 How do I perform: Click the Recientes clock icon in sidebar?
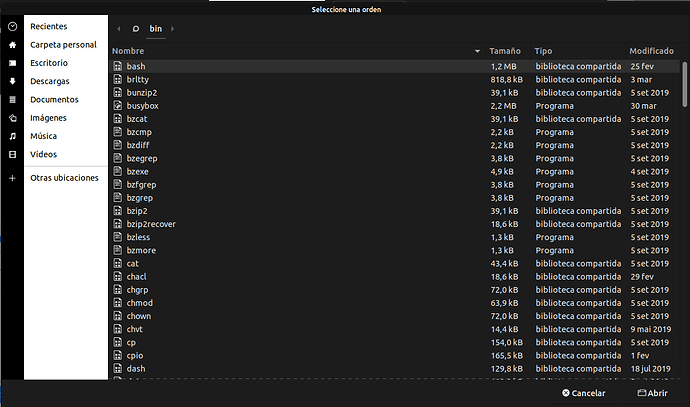[x=12, y=27]
